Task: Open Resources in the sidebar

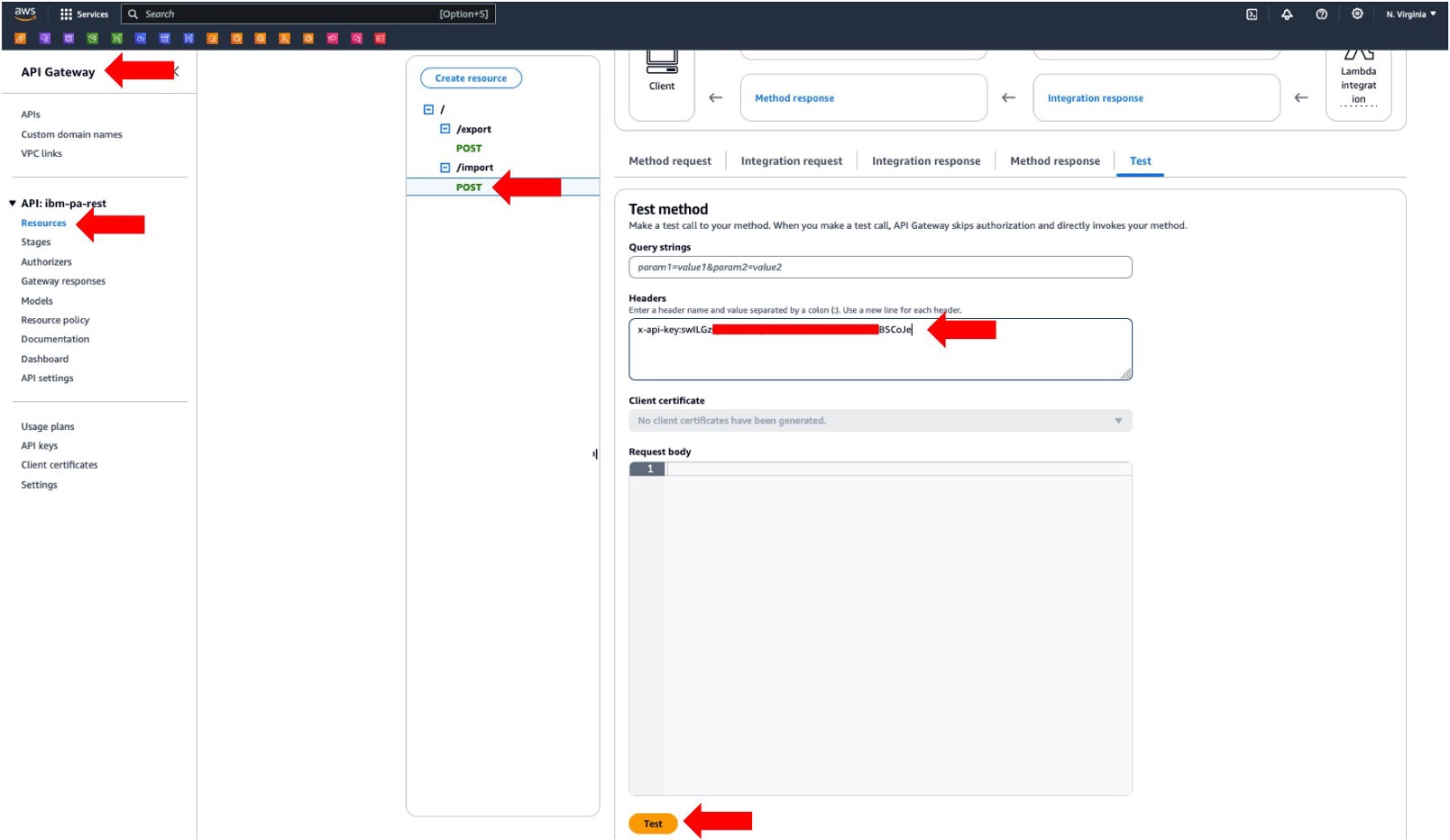Action: pyautogui.click(x=43, y=223)
